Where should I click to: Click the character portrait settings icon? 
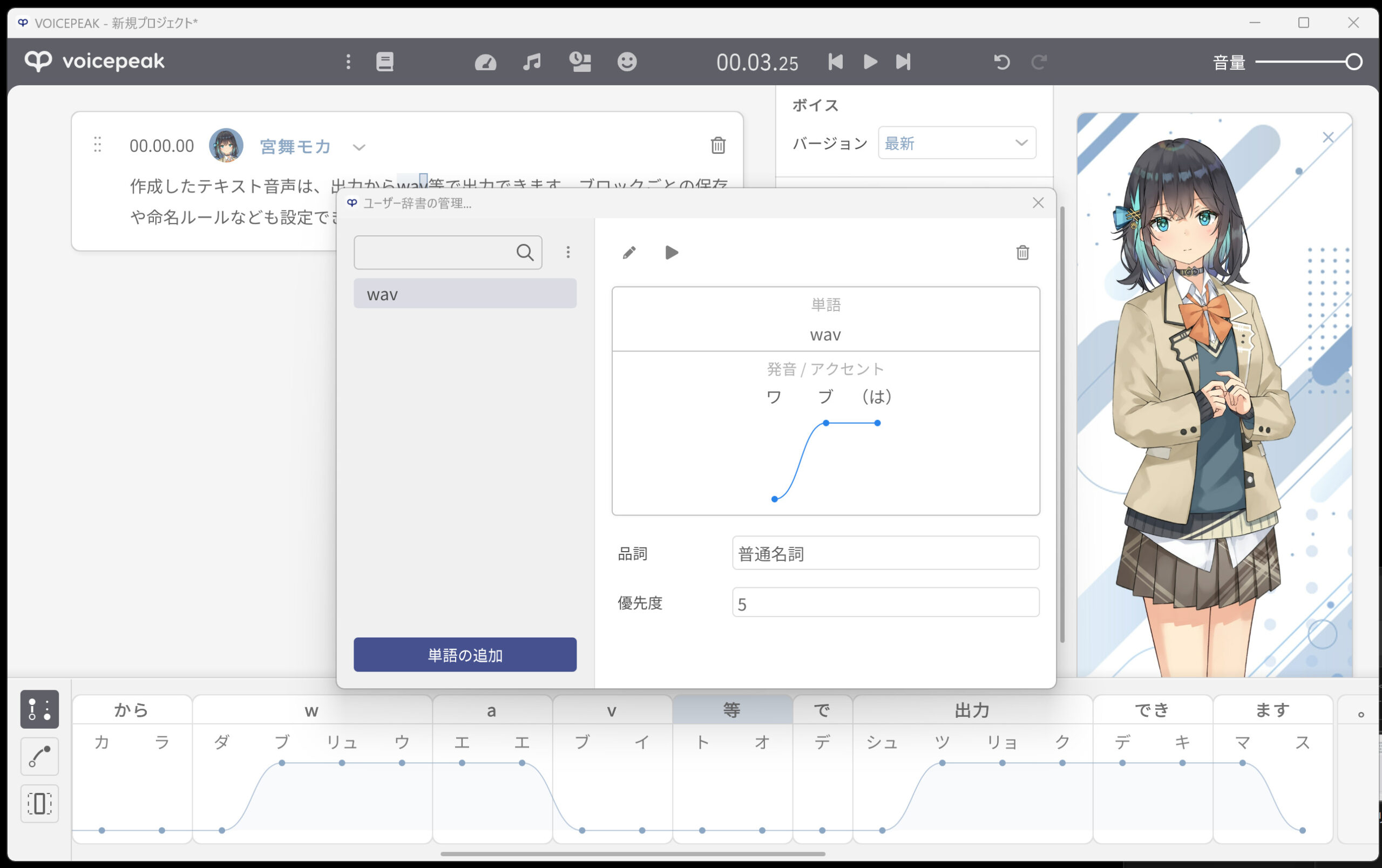pos(580,62)
